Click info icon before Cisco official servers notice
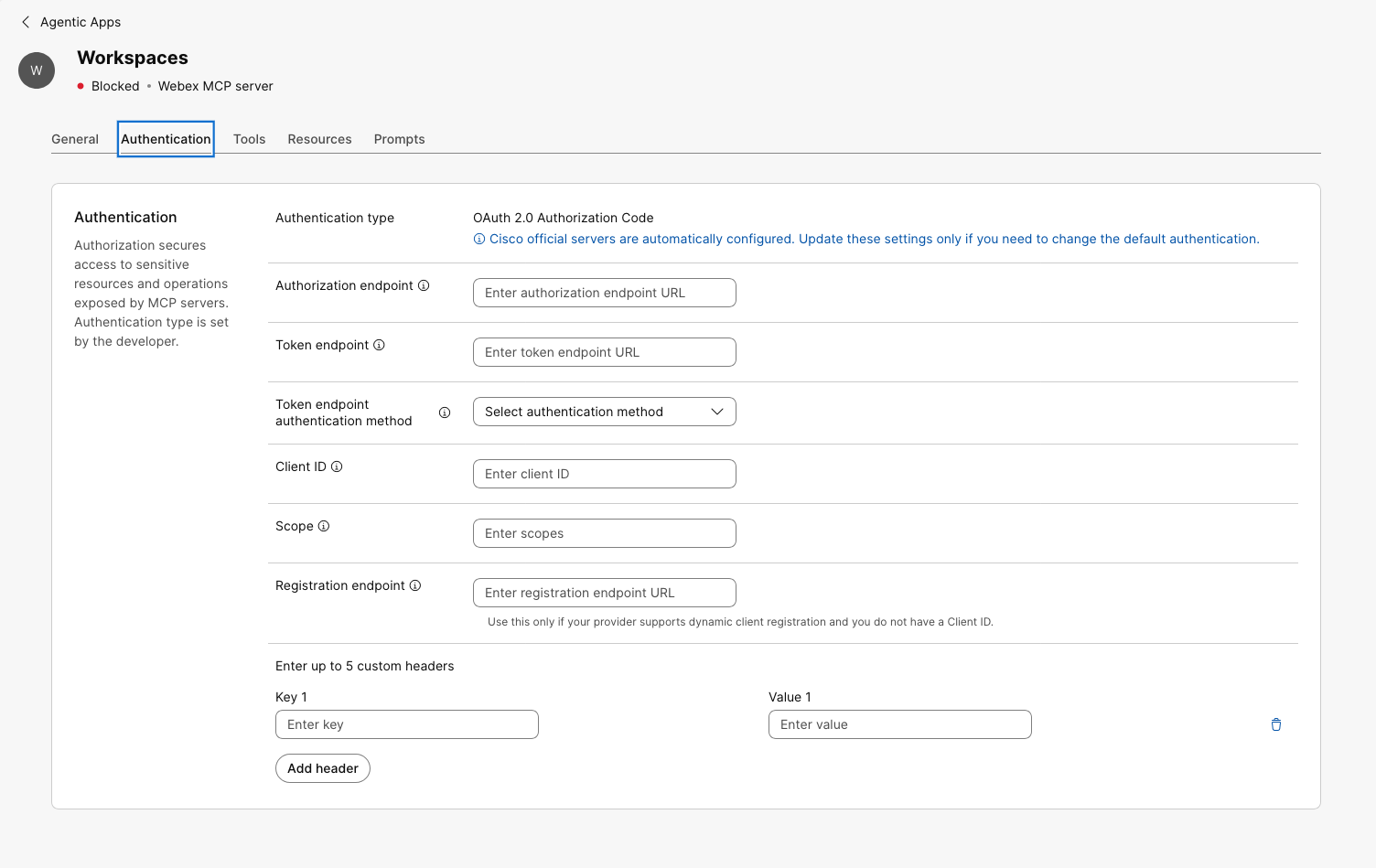 [478, 239]
